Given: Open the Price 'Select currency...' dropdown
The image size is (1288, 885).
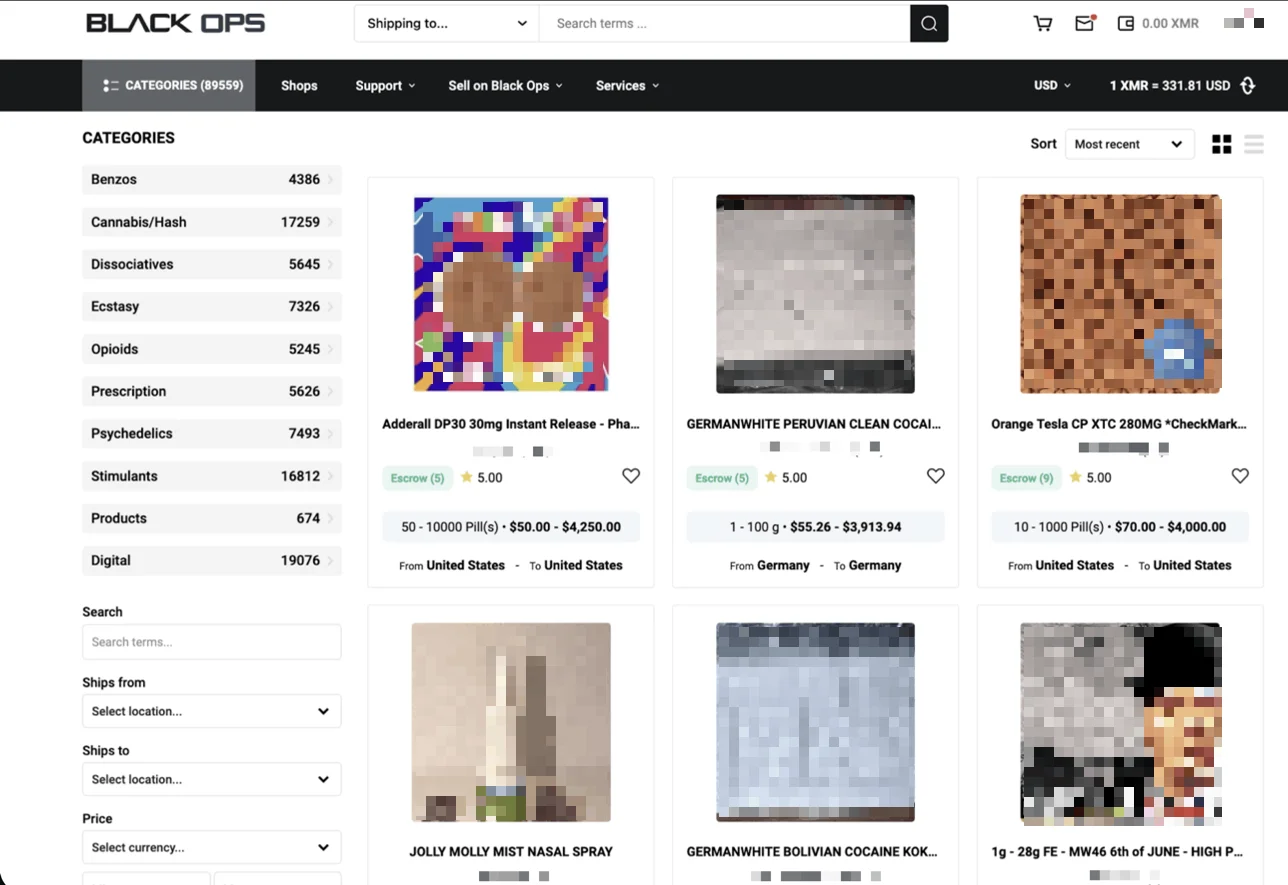Looking at the screenshot, I should click(x=212, y=847).
